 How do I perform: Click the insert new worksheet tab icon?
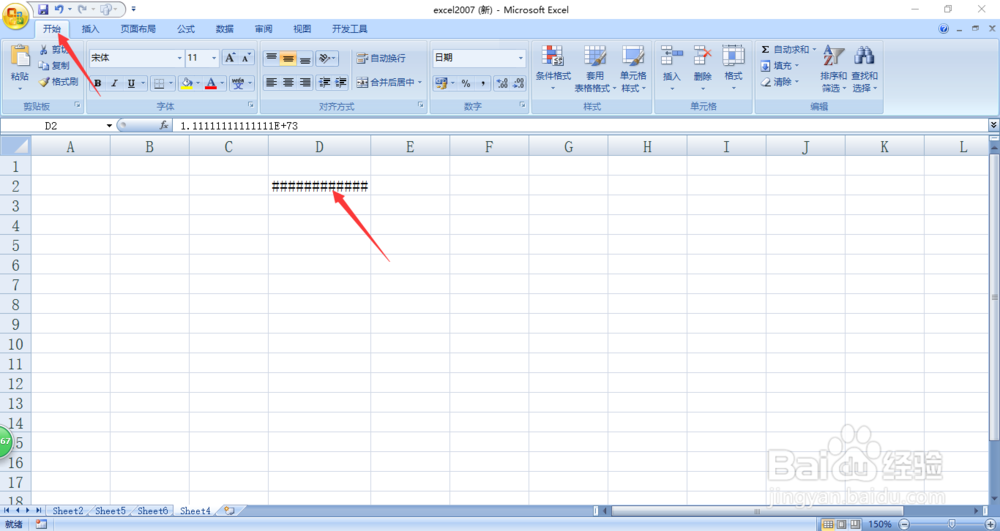click(x=229, y=511)
